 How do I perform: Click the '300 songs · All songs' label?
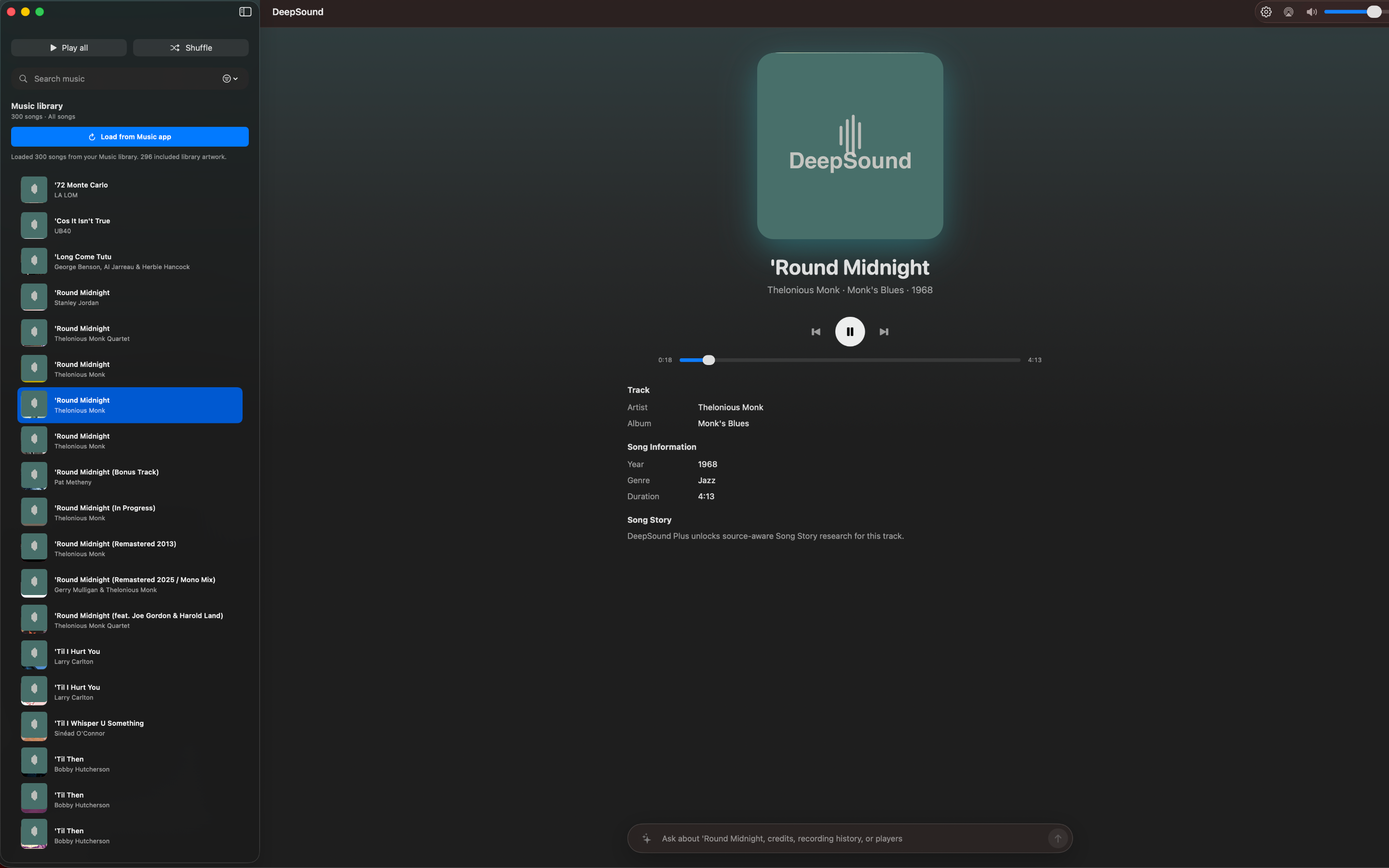point(43,117)
